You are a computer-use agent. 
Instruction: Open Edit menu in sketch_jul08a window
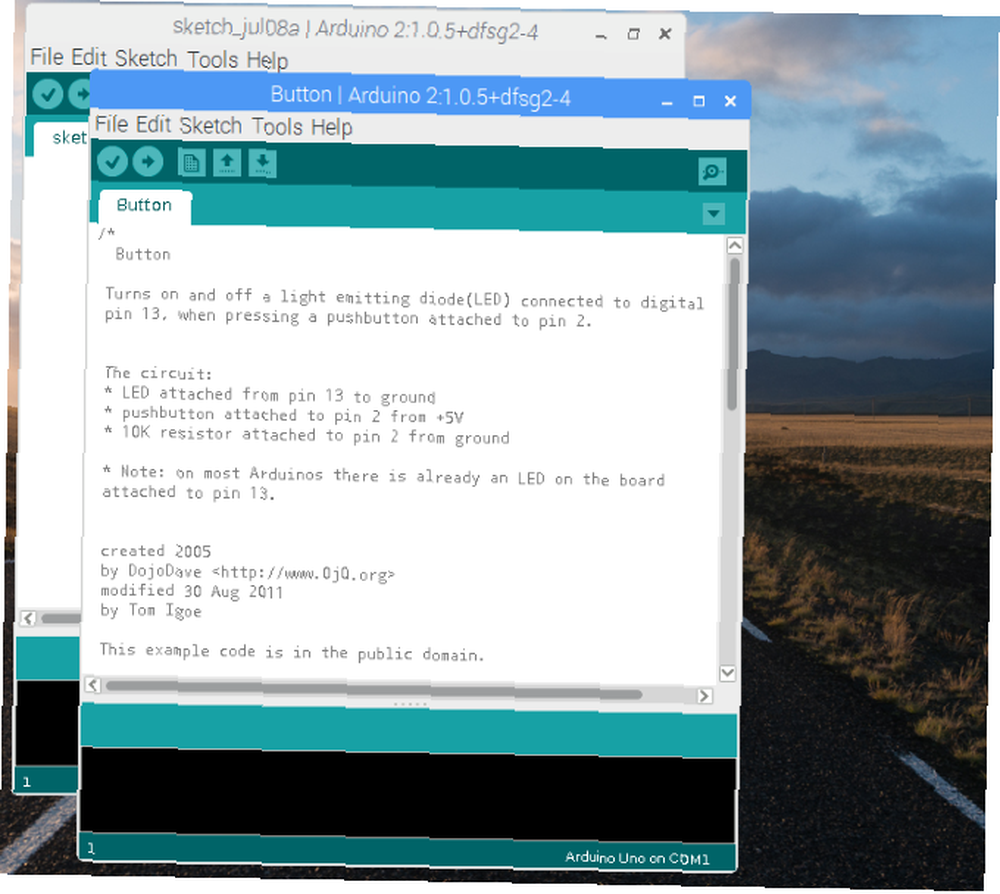pyautogui.click(x=89, y=57)
